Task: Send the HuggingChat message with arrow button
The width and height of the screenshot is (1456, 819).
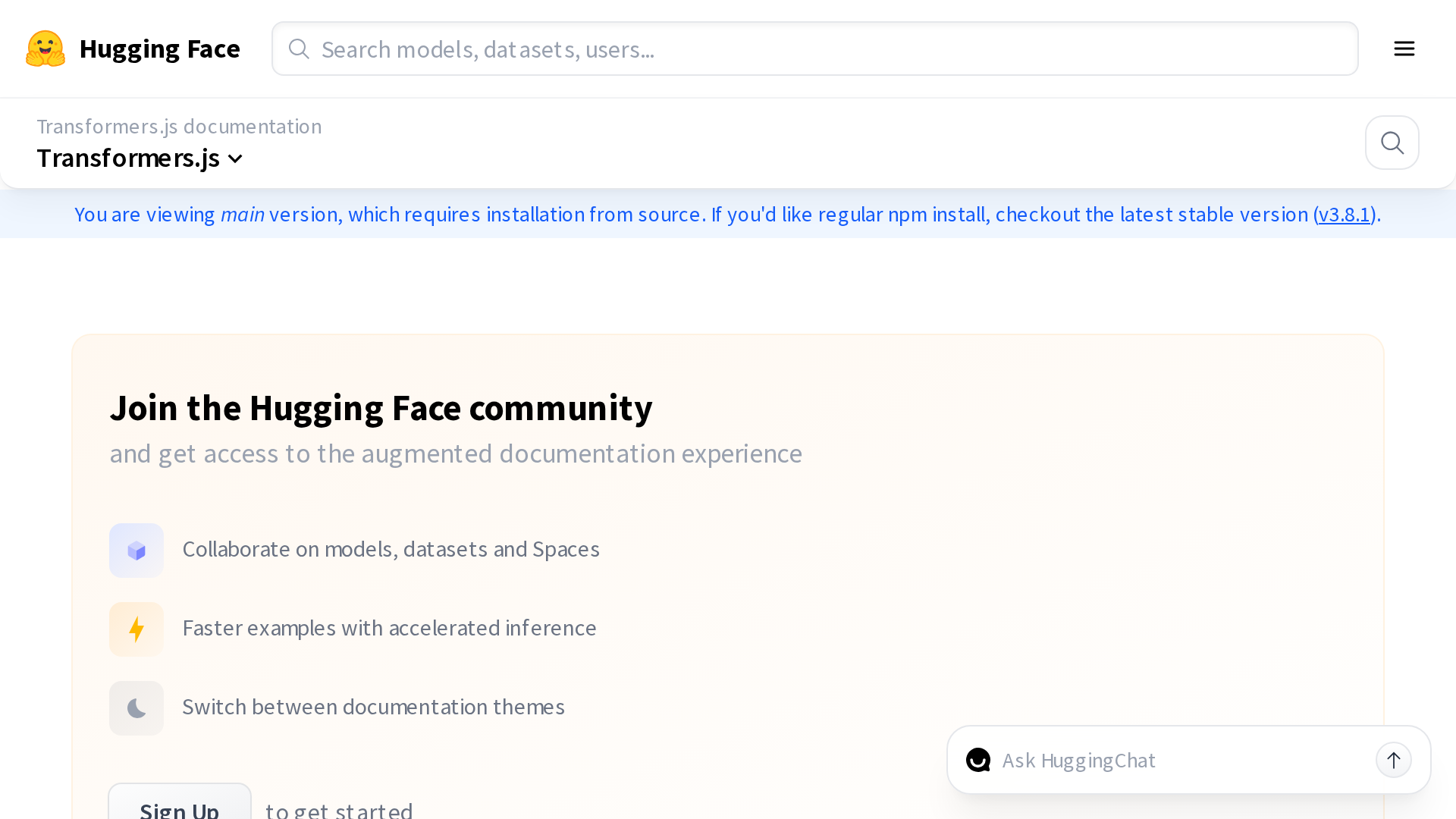Action: [x=1394, y=760]
